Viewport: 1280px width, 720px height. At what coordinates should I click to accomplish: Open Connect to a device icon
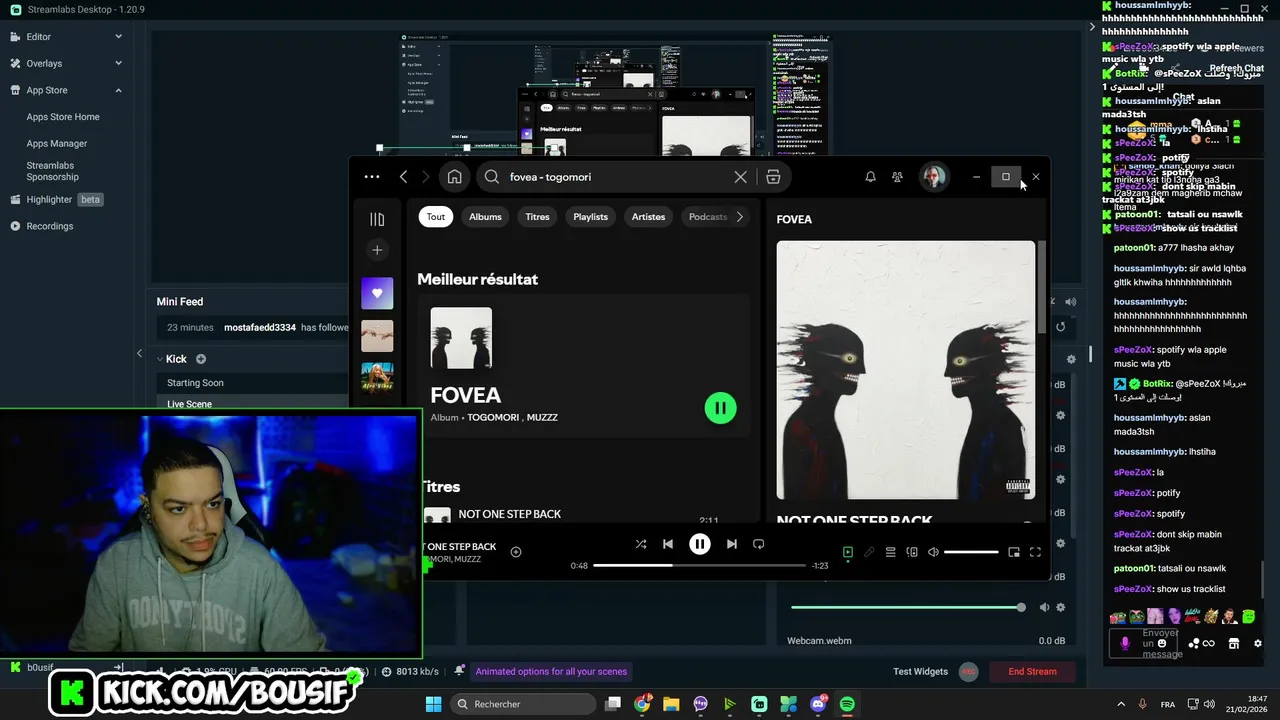click(912, 552)
